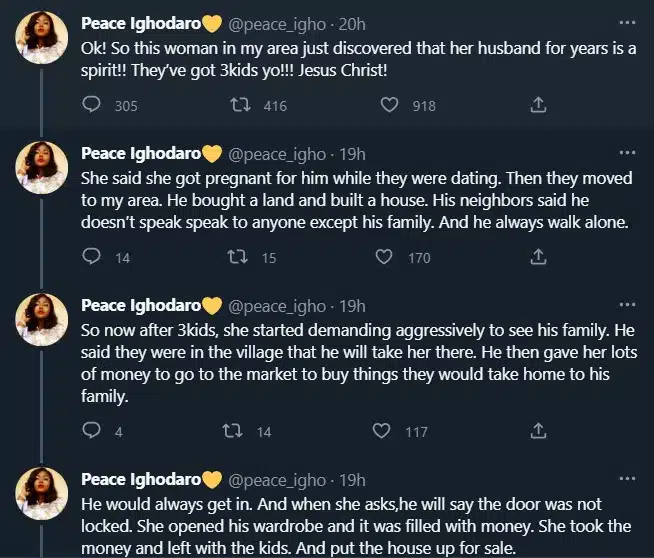Screen dimensions: 654x558
Task: Like the tweet with 117 likes
Action: point(381,431)
